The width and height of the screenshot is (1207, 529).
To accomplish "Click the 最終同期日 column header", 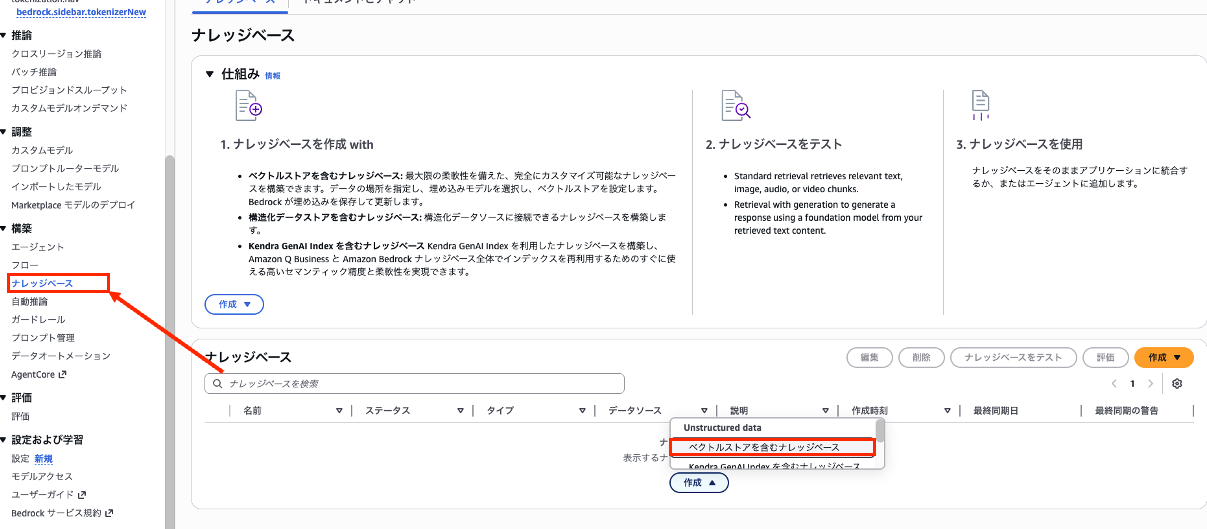I will (996, 411).
